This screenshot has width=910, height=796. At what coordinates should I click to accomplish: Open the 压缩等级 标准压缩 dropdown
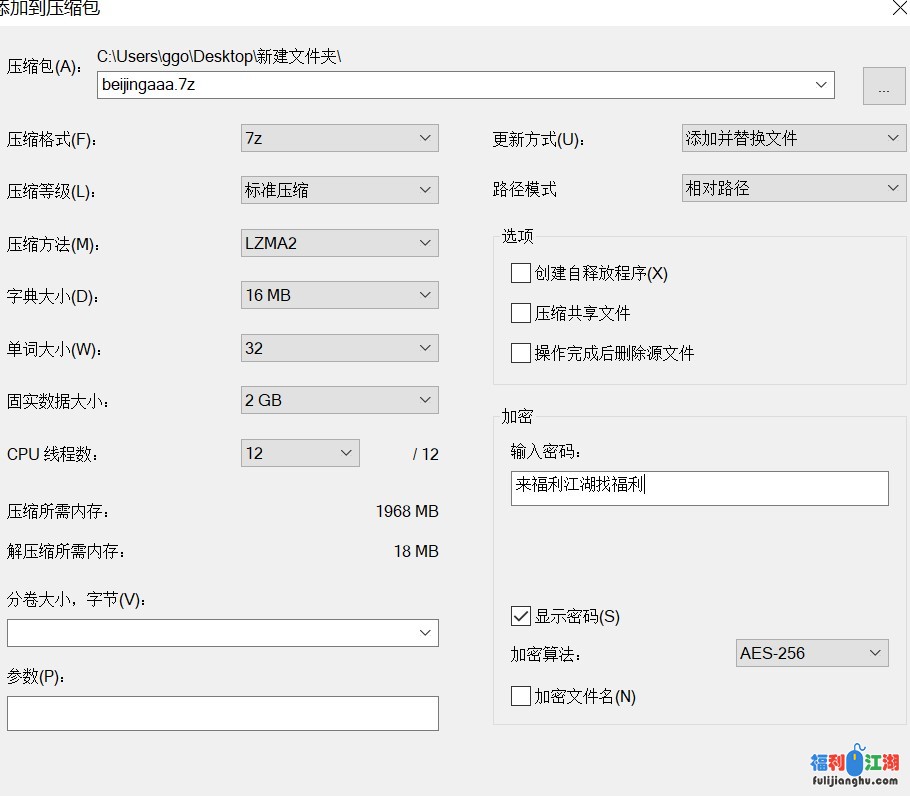tap(339, 190)
